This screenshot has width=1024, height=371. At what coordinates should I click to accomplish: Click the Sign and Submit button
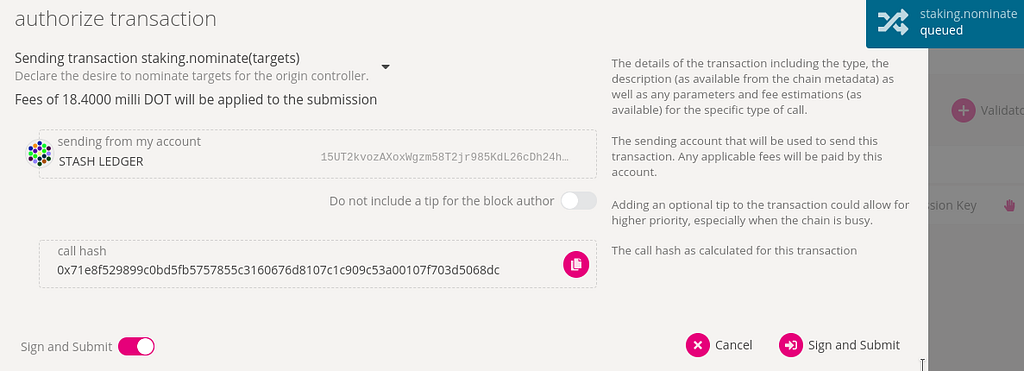pos(840,346)
